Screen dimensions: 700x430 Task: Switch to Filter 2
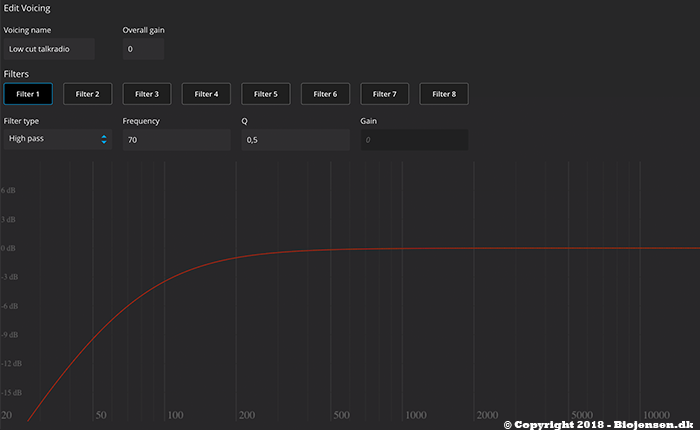(88, 94)
